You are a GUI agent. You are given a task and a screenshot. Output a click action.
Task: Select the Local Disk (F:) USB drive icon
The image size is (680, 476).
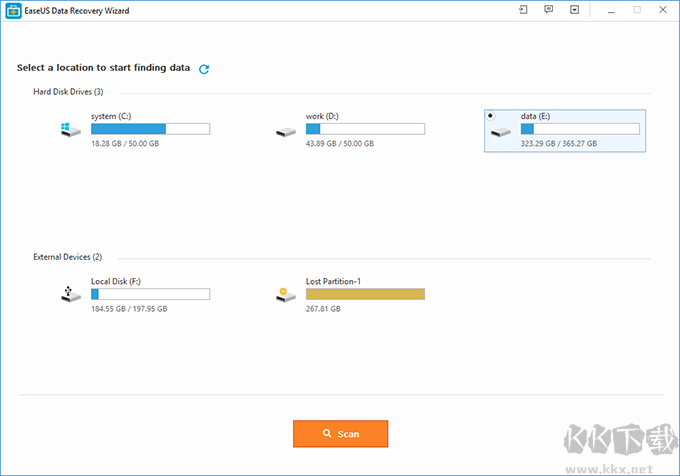coord(71,294)
